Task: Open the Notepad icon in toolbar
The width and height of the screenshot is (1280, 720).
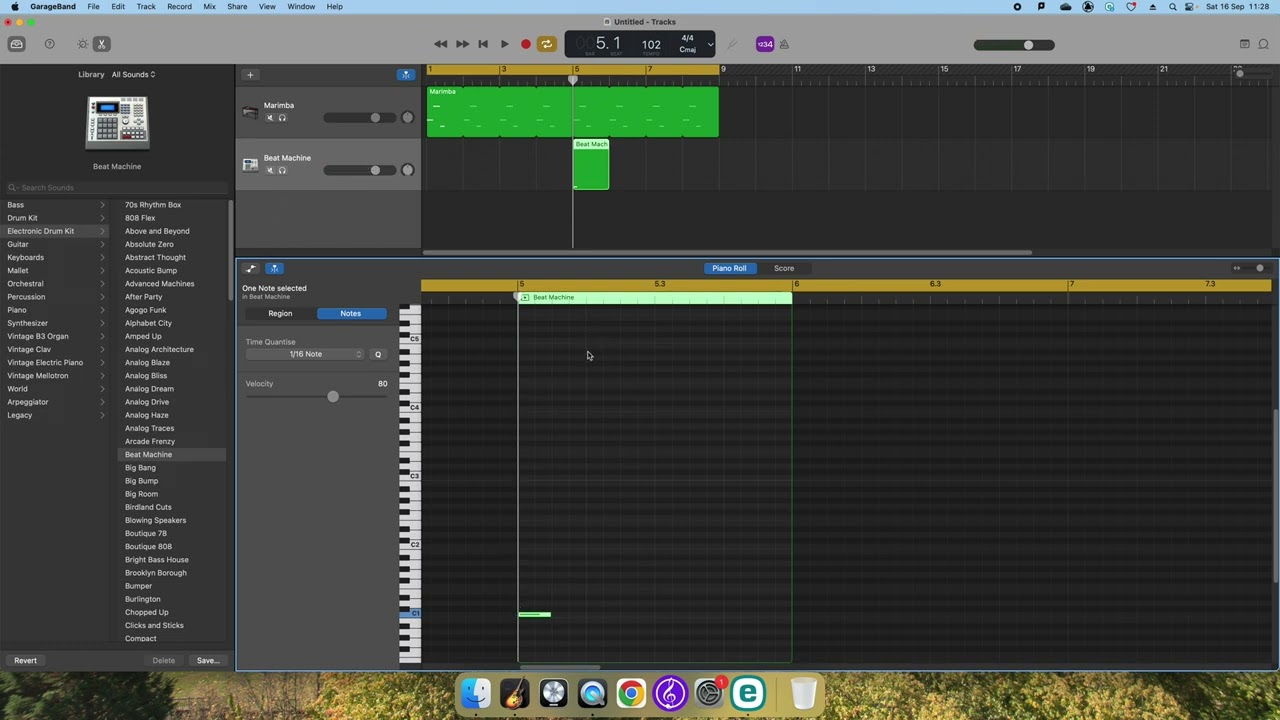Action: pos(1244,44)
